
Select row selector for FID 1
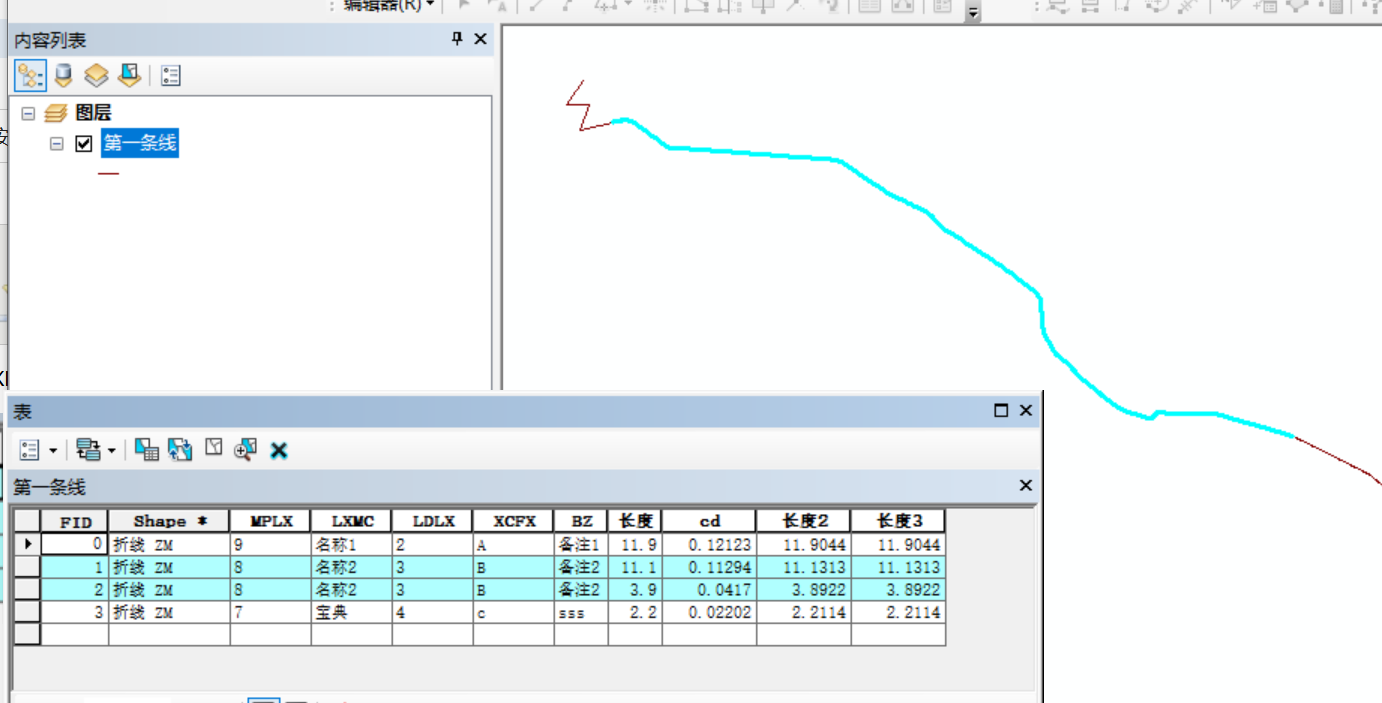click(x=27, y=567)
